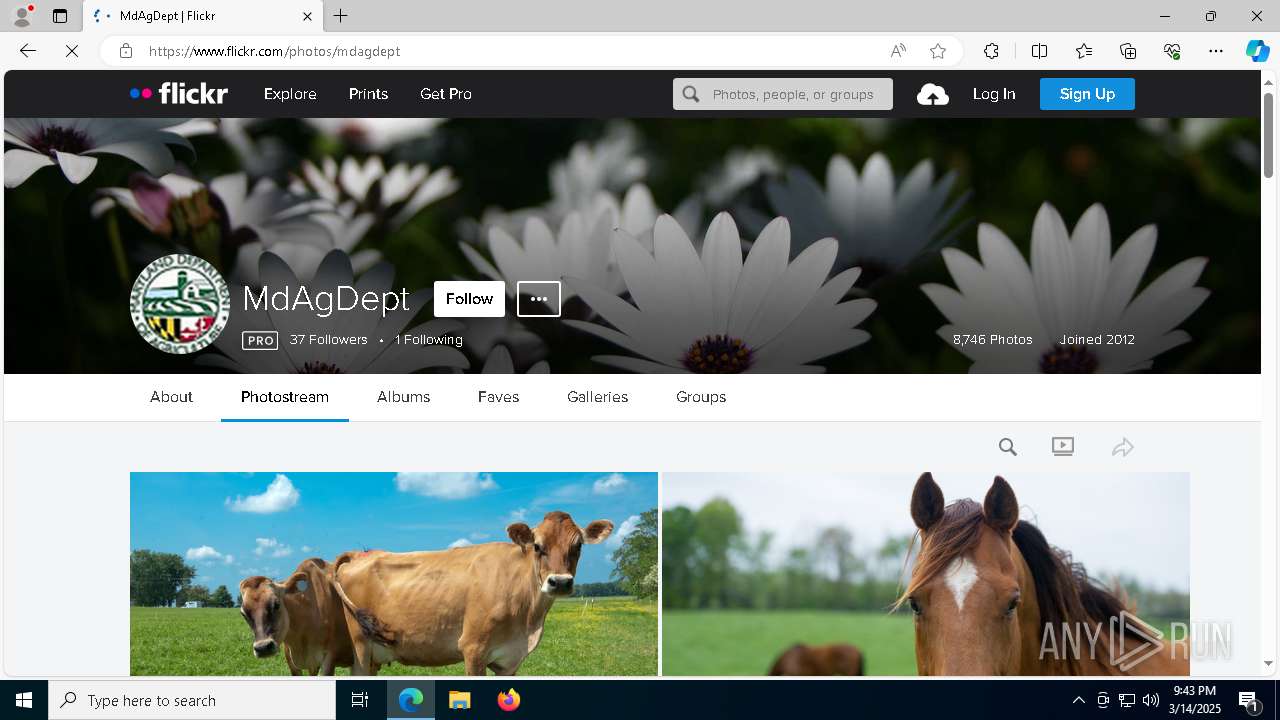Open the volume control tray icon
This screenshot has width=1280, height=720.
[1151, 700]
